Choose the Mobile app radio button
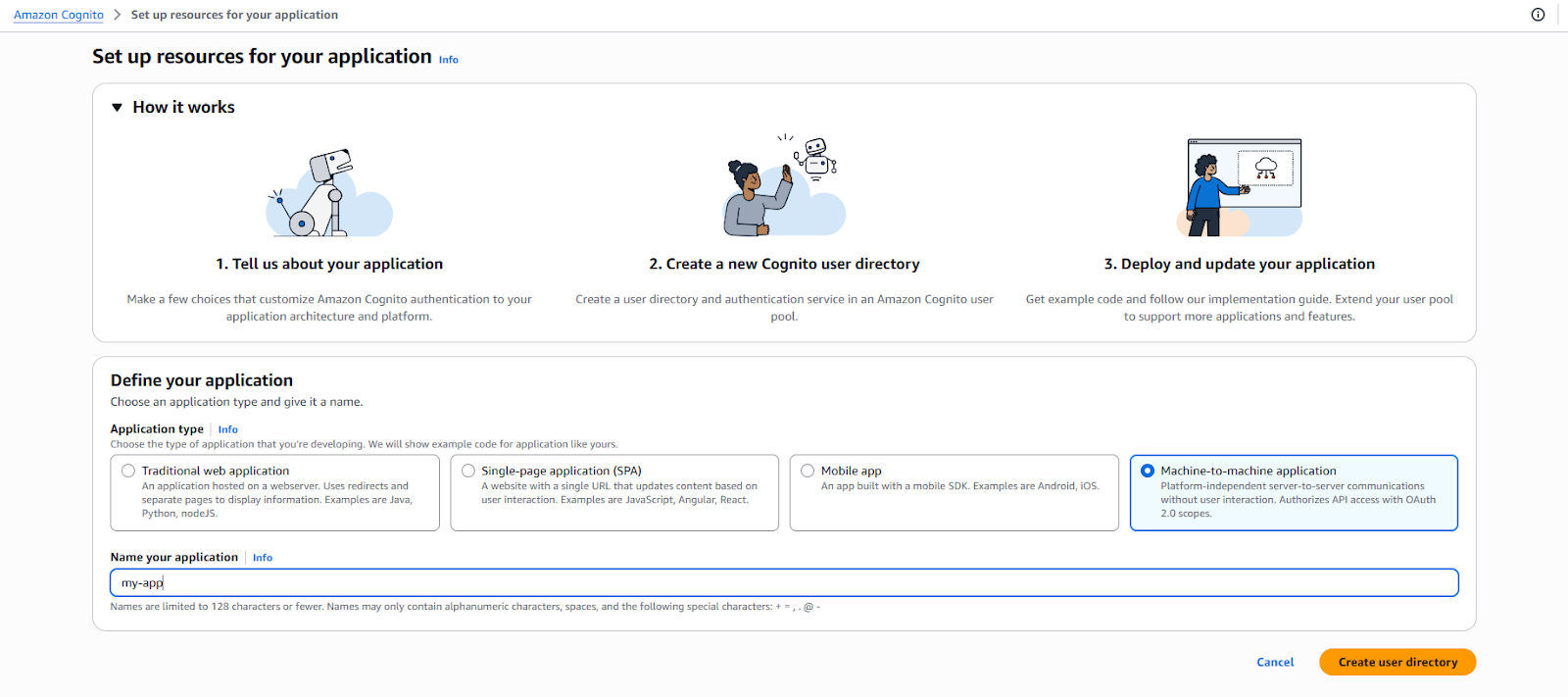The width and height of the screenshot is (1568, 697). coord(808,471)
